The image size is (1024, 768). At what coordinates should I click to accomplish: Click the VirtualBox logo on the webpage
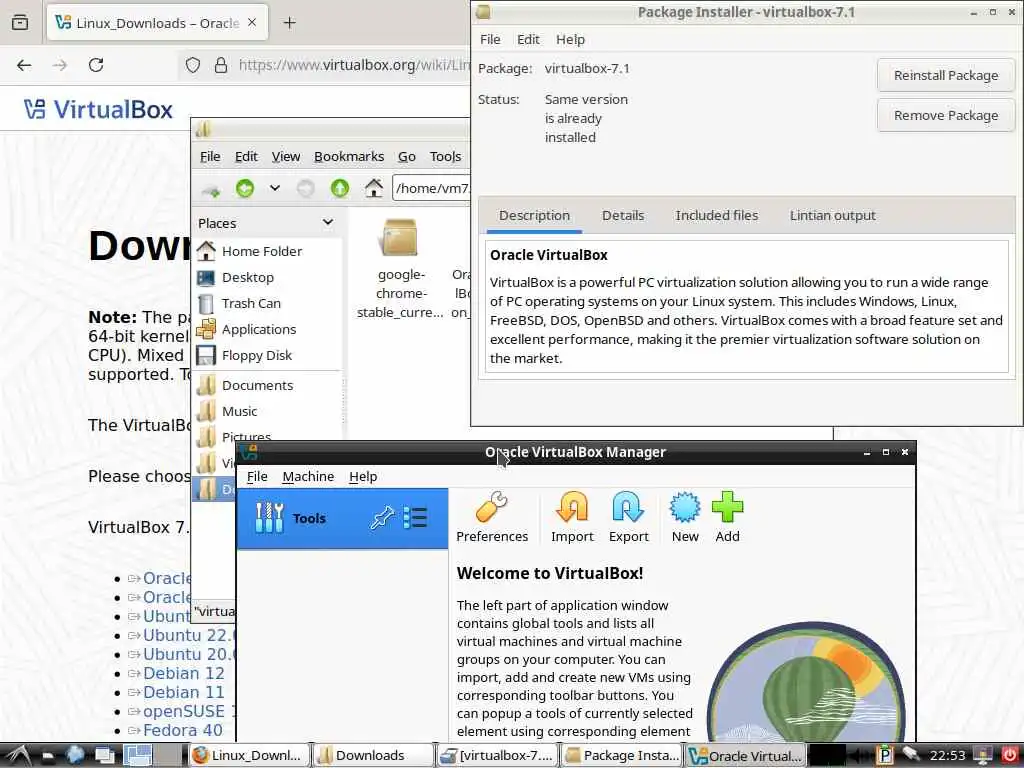pos(99,109)
